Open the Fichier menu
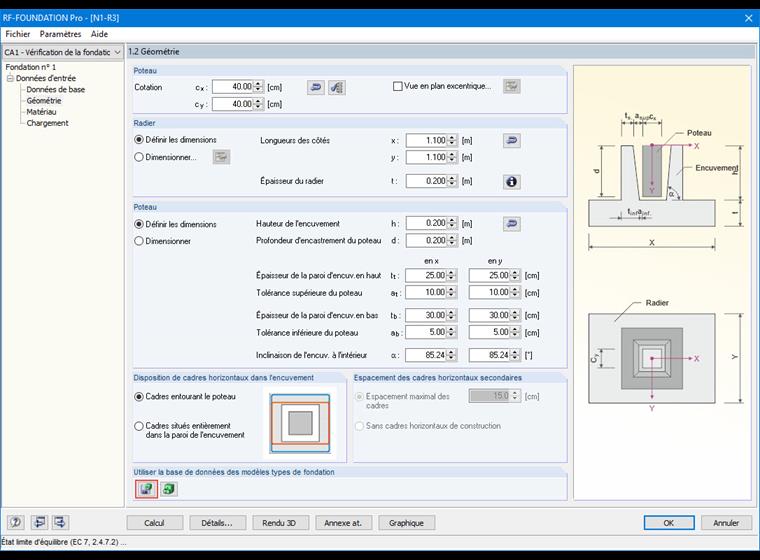The width and height of the screenshot is (760, 560). click(18, 34)
